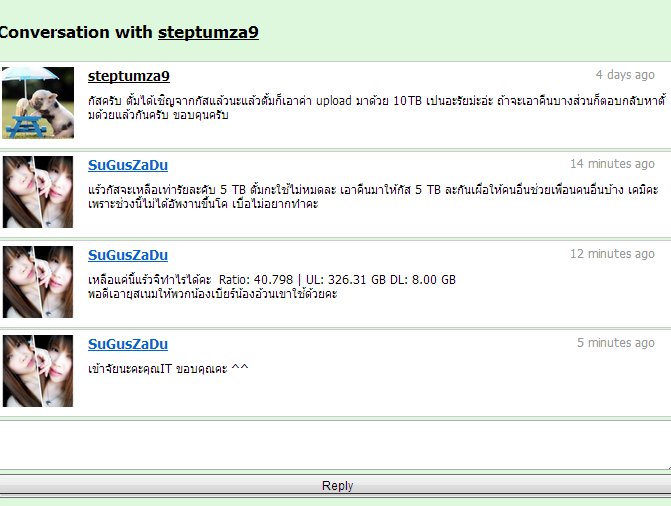The width and height of the screenshot is (671, 506).
Task: Open the steptumza9 username above the first message
Action: (129, 76)
